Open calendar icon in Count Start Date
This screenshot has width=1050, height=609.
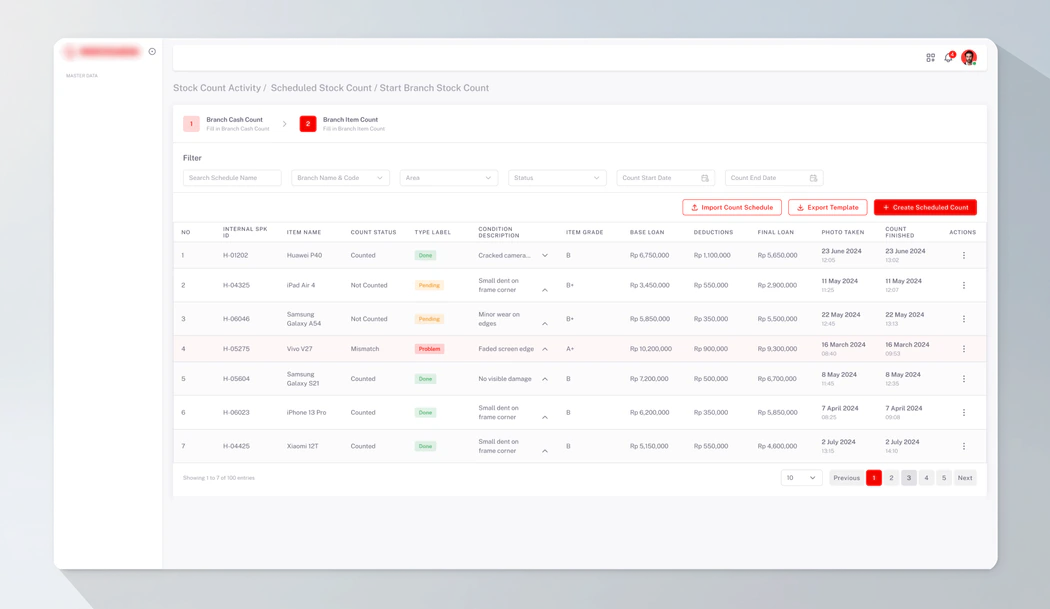point(704,178)
